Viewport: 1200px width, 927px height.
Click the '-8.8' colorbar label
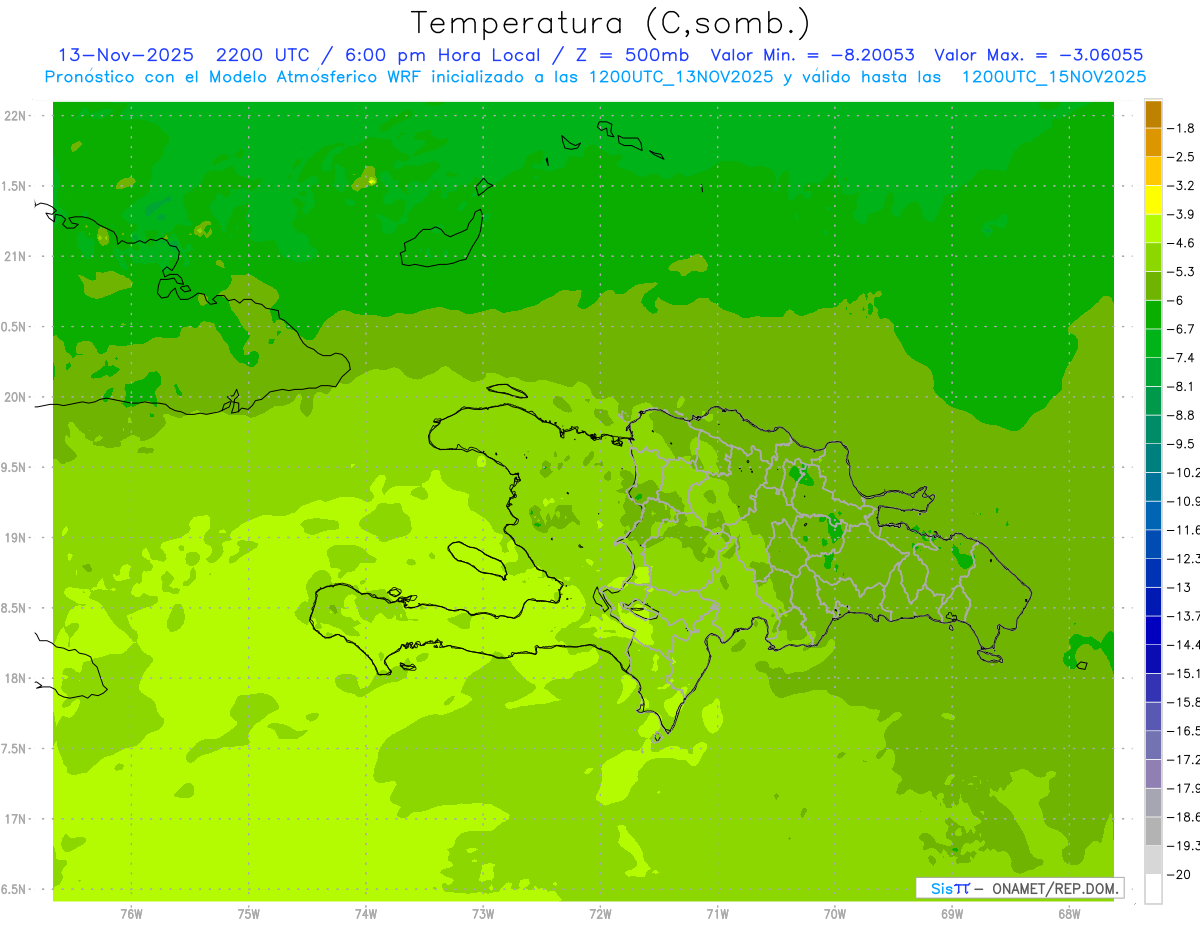pyautogui.click(x=1181, y=415)
